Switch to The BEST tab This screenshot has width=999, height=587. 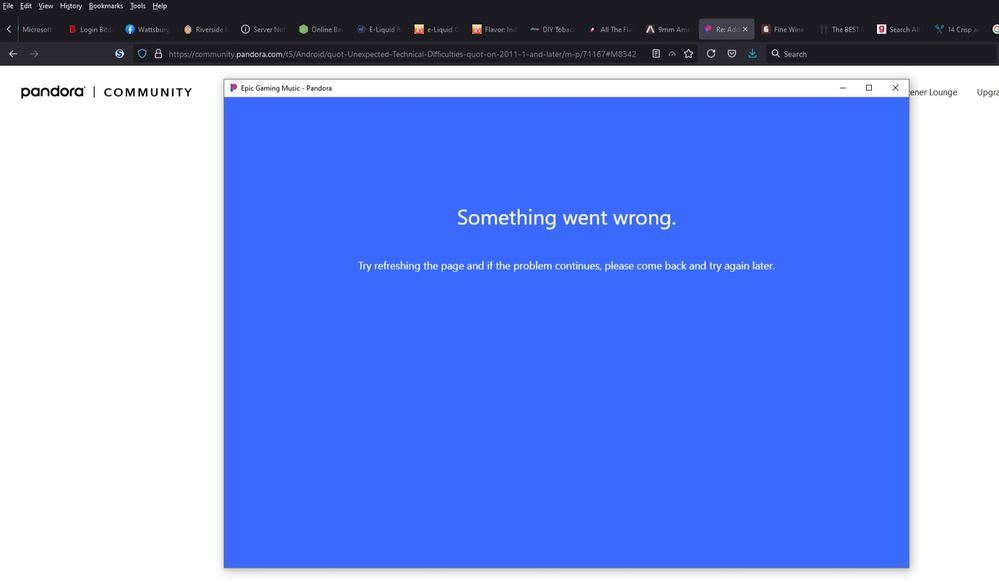pyautogui.click(x=841, y=29)
